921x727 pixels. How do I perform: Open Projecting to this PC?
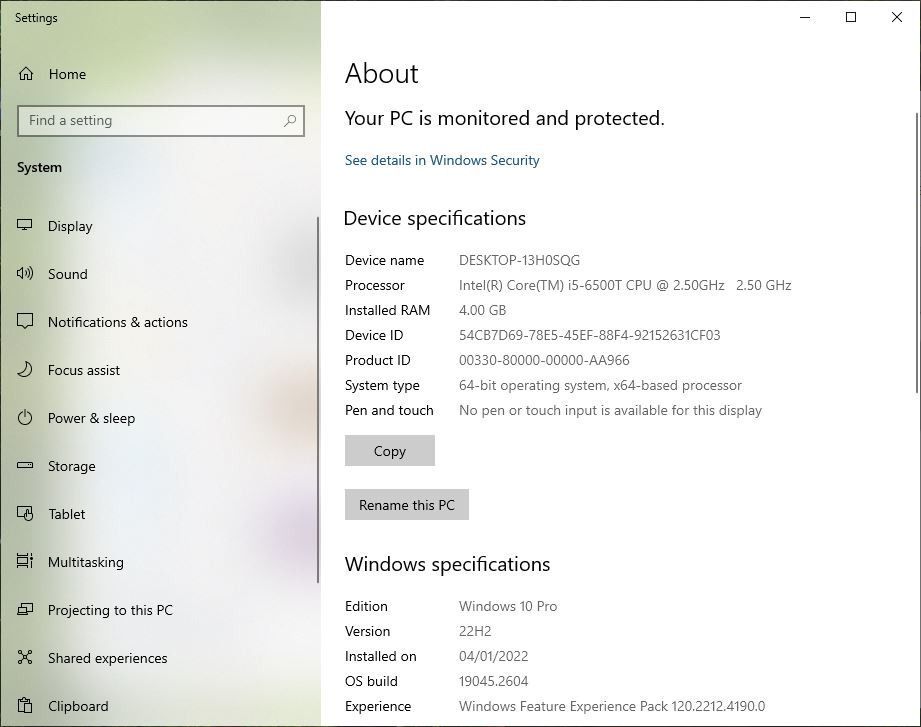click(x=160, y=610)
